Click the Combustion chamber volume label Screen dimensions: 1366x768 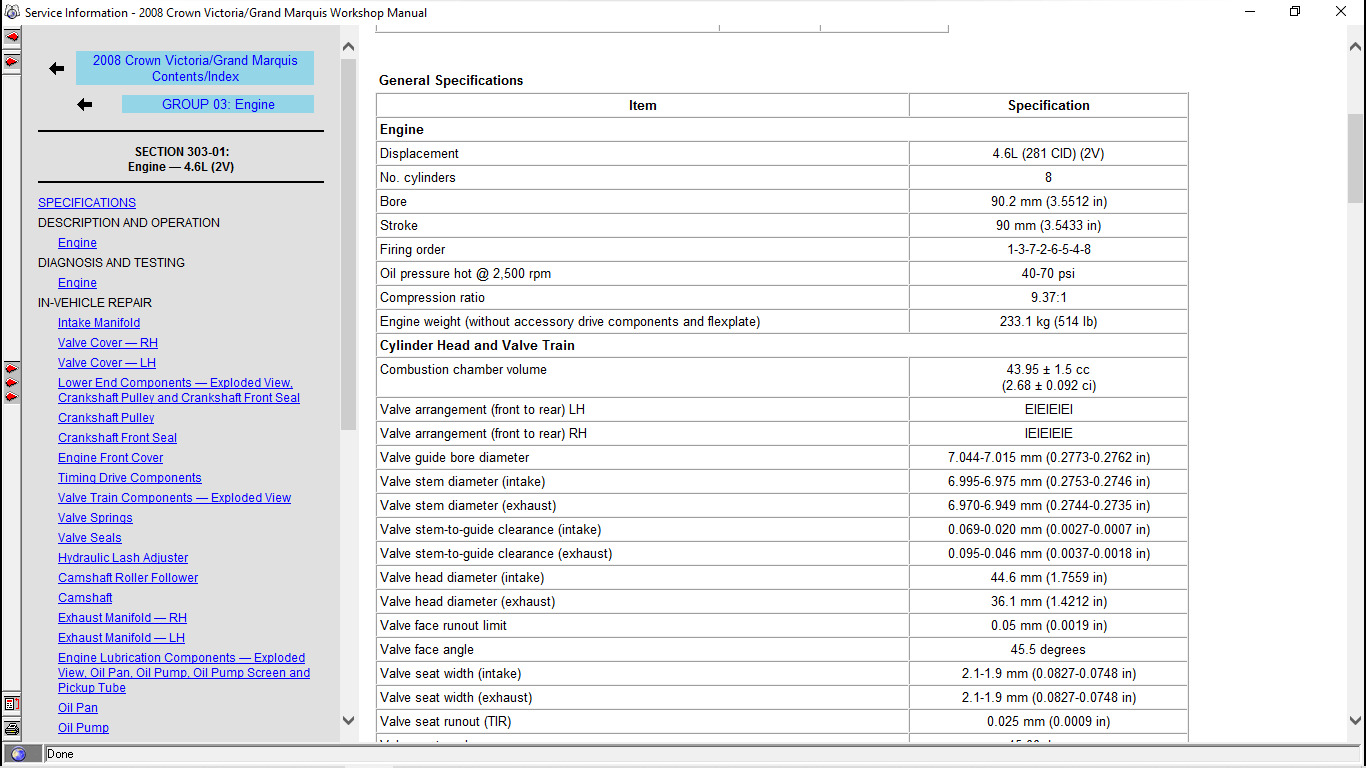[x=463, y=370]
